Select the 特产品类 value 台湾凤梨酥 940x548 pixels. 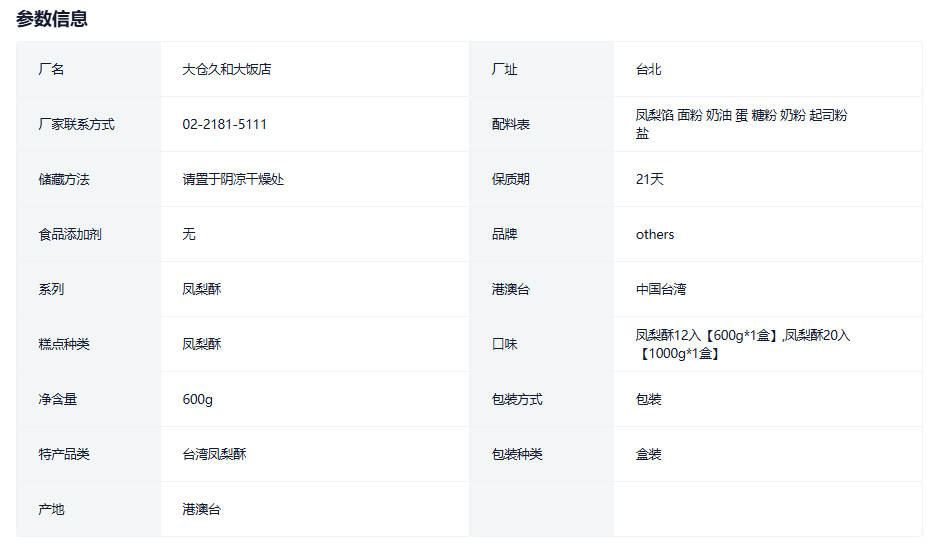pos(214,455)
